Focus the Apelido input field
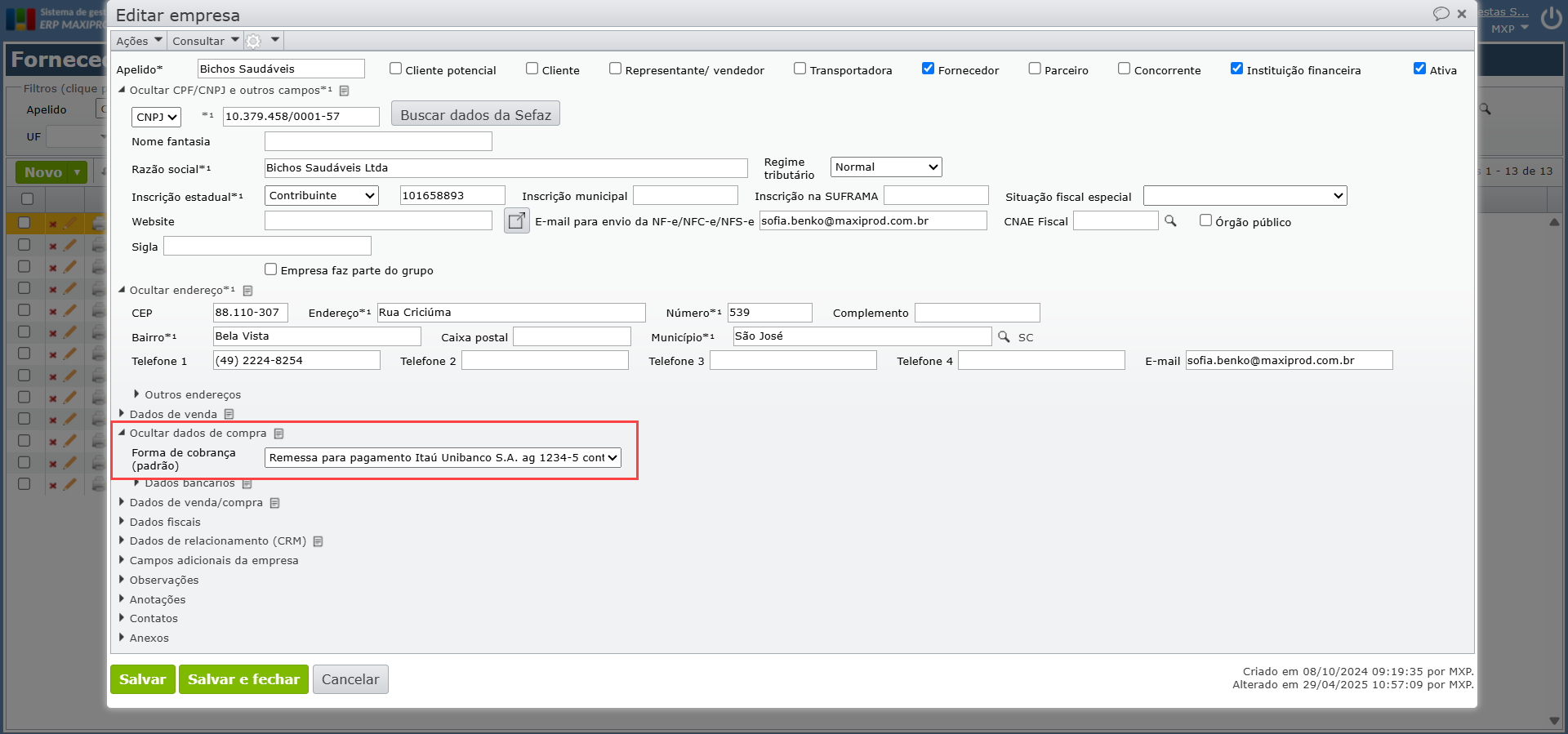 [x=282, y=69]
